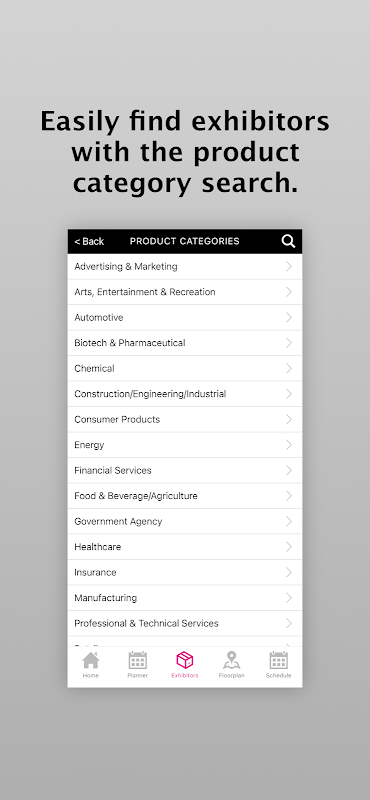This screenshot has width=370, height=800.
Task: Select Professional & Technical Services category
Action: click(185, 623)
